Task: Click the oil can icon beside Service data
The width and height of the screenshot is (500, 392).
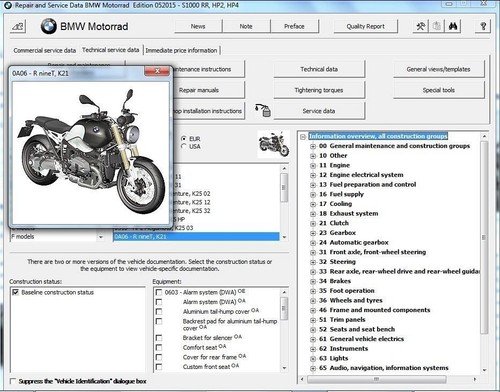Action: click(x=263, y=111)
